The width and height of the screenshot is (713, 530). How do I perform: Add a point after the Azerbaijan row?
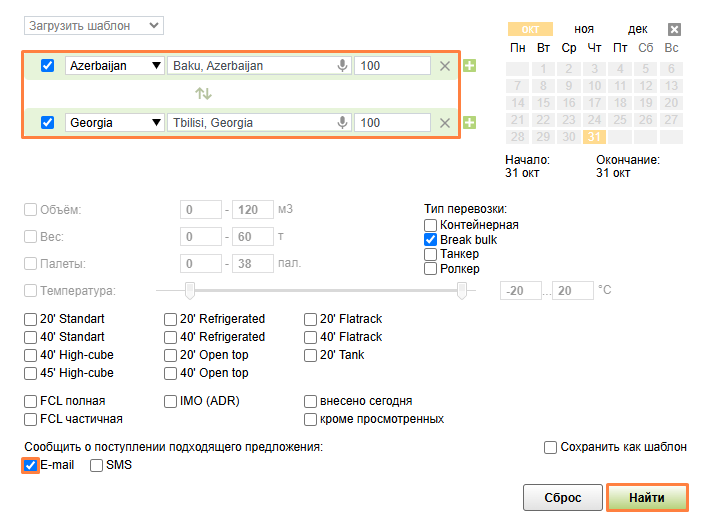pyautogui.click(x=470, y=66)
